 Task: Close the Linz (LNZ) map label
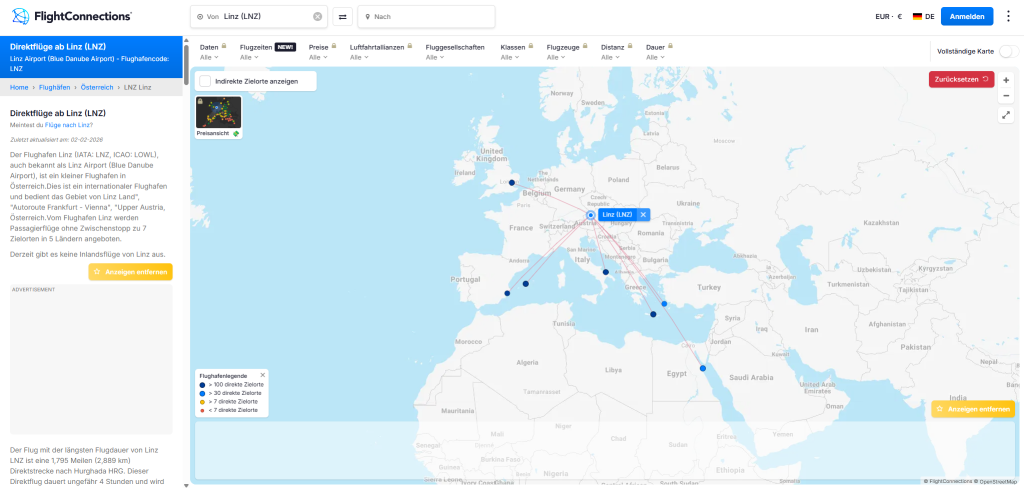(643, 215)
